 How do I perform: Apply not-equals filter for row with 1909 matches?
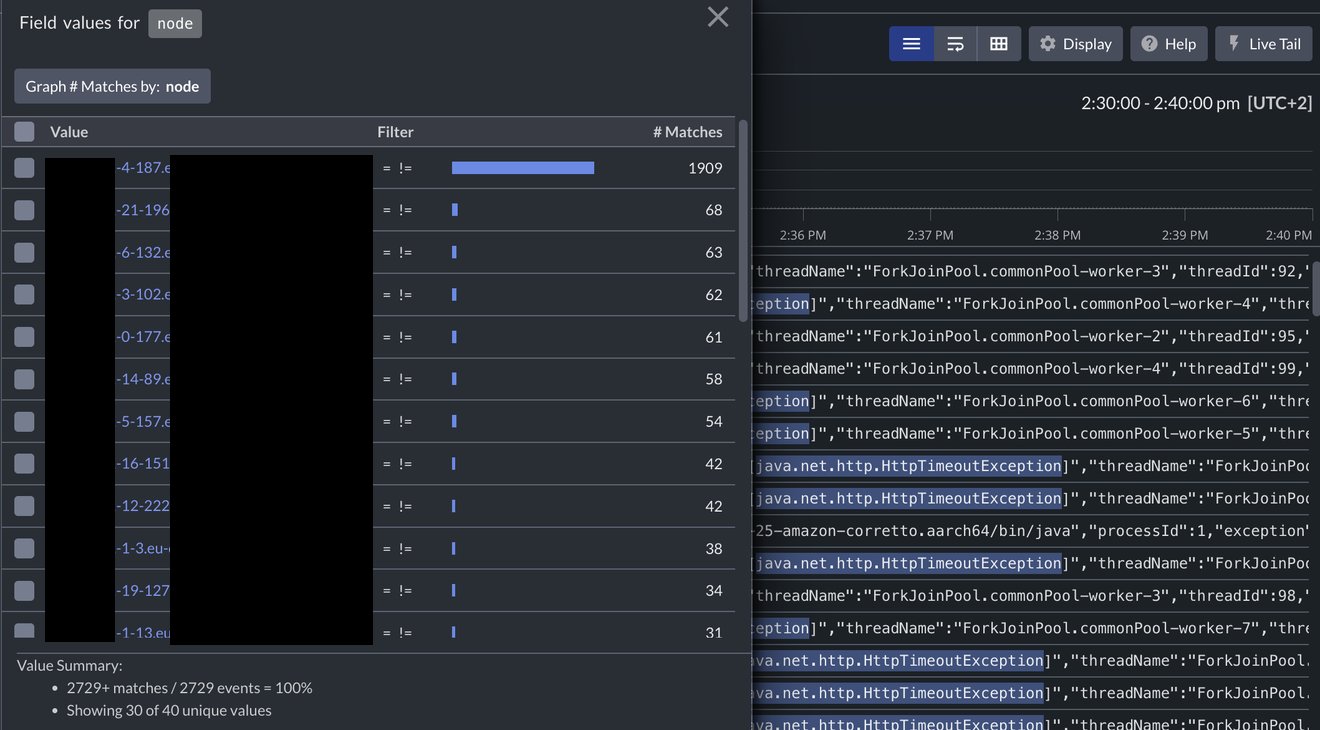coord(405,168)
